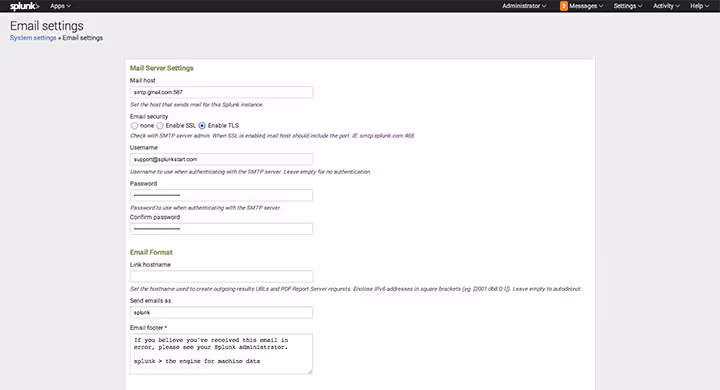Click the Confirm password field
The width and height of the screenshot is (720, 390).
coord(221,229)
